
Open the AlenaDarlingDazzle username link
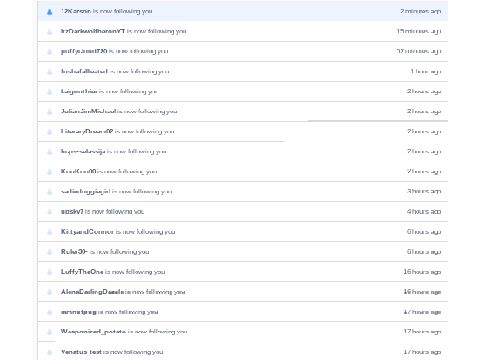92,292
